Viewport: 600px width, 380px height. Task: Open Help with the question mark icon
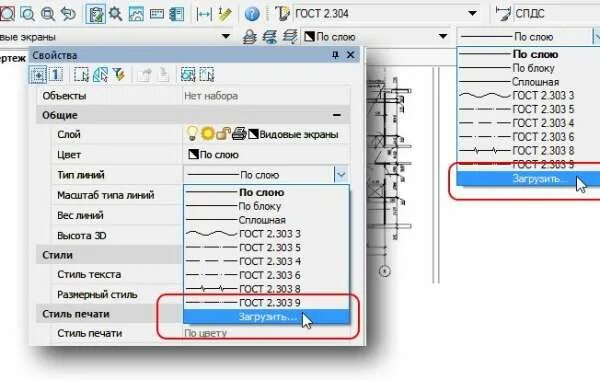pos(252,14)
